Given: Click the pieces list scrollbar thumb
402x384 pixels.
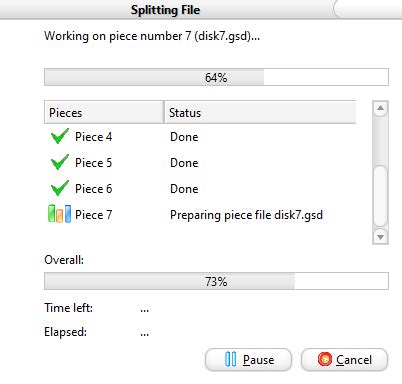Looking at the screenshot, I should coord(380,196).
